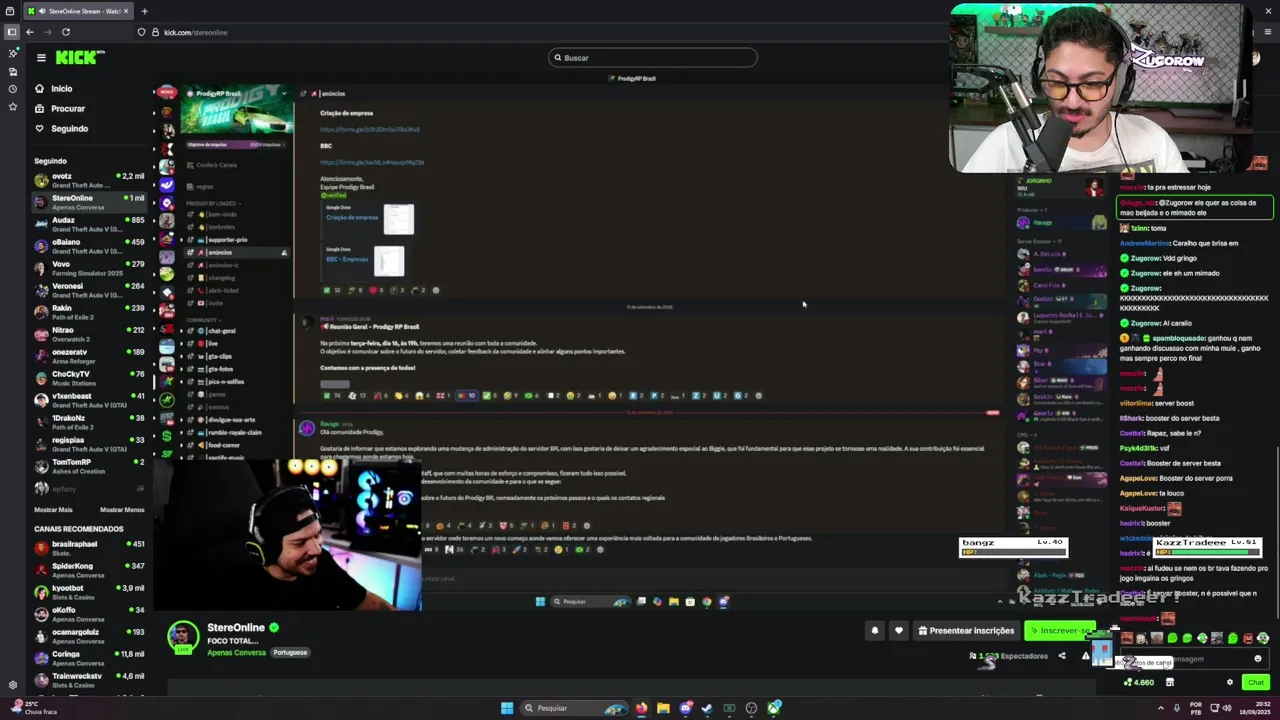Toggle follow heart for StereOnline
The image size is (1280, 720).
tap(899, 631)
